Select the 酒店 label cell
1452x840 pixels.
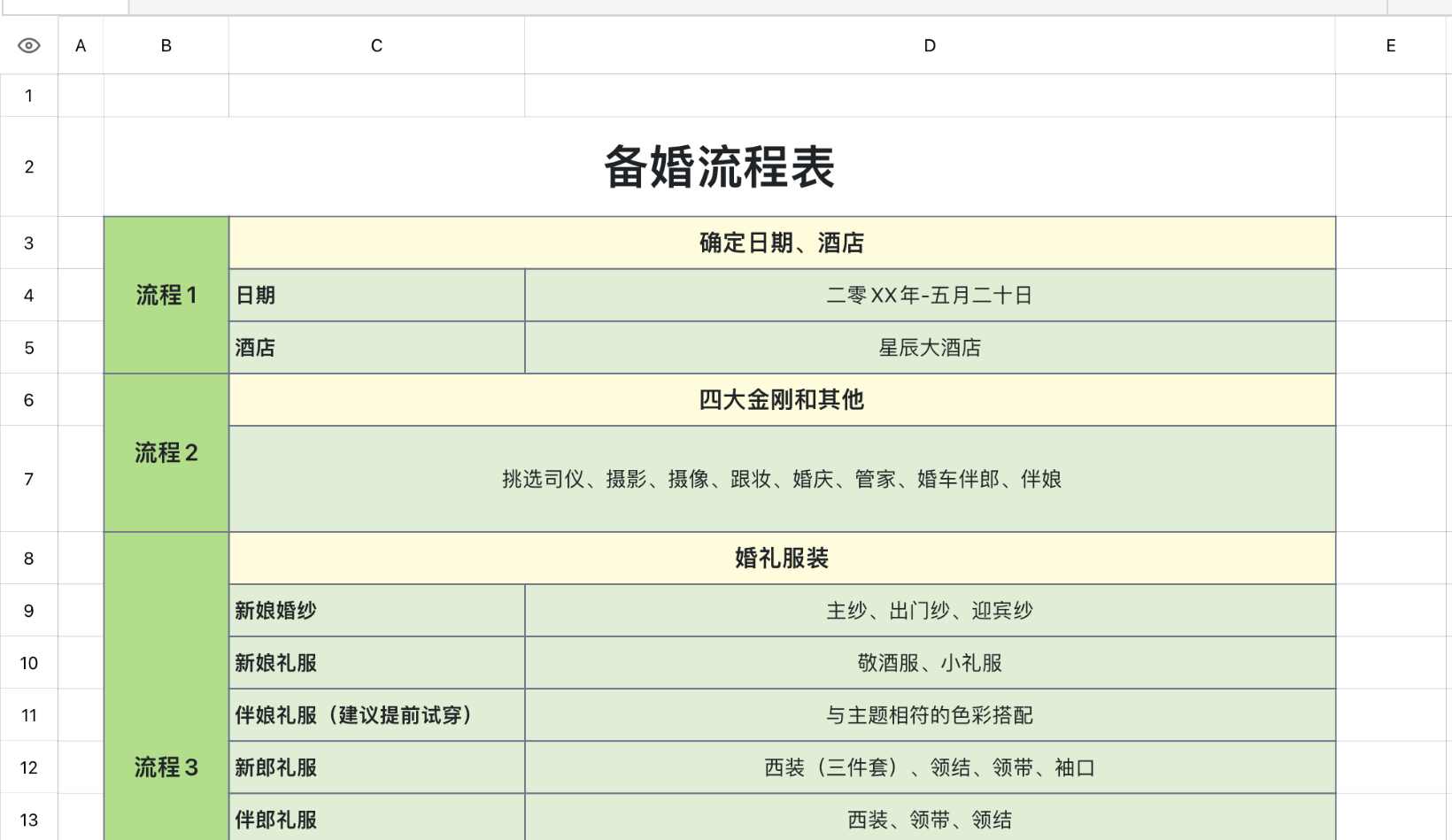[376, 347]
